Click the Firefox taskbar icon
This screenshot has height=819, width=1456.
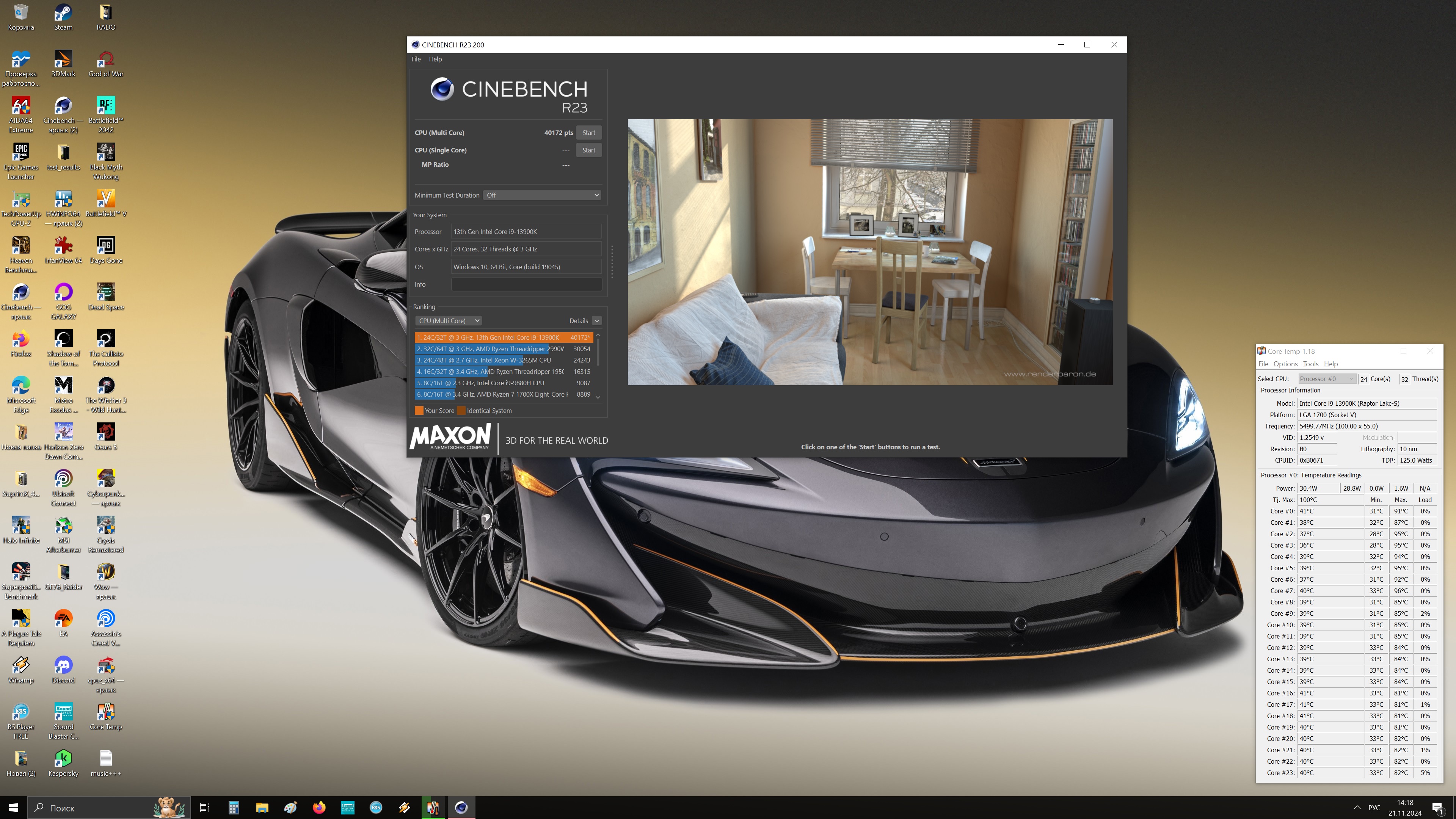coord(319,808)
